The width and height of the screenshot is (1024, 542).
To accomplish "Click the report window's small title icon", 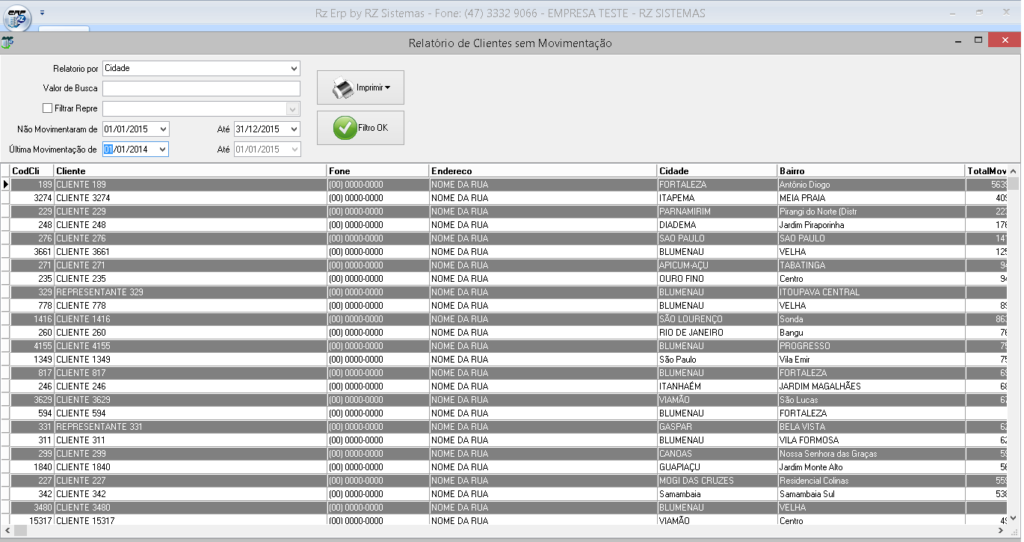I will pyautogui.click(x=8, y=43).
